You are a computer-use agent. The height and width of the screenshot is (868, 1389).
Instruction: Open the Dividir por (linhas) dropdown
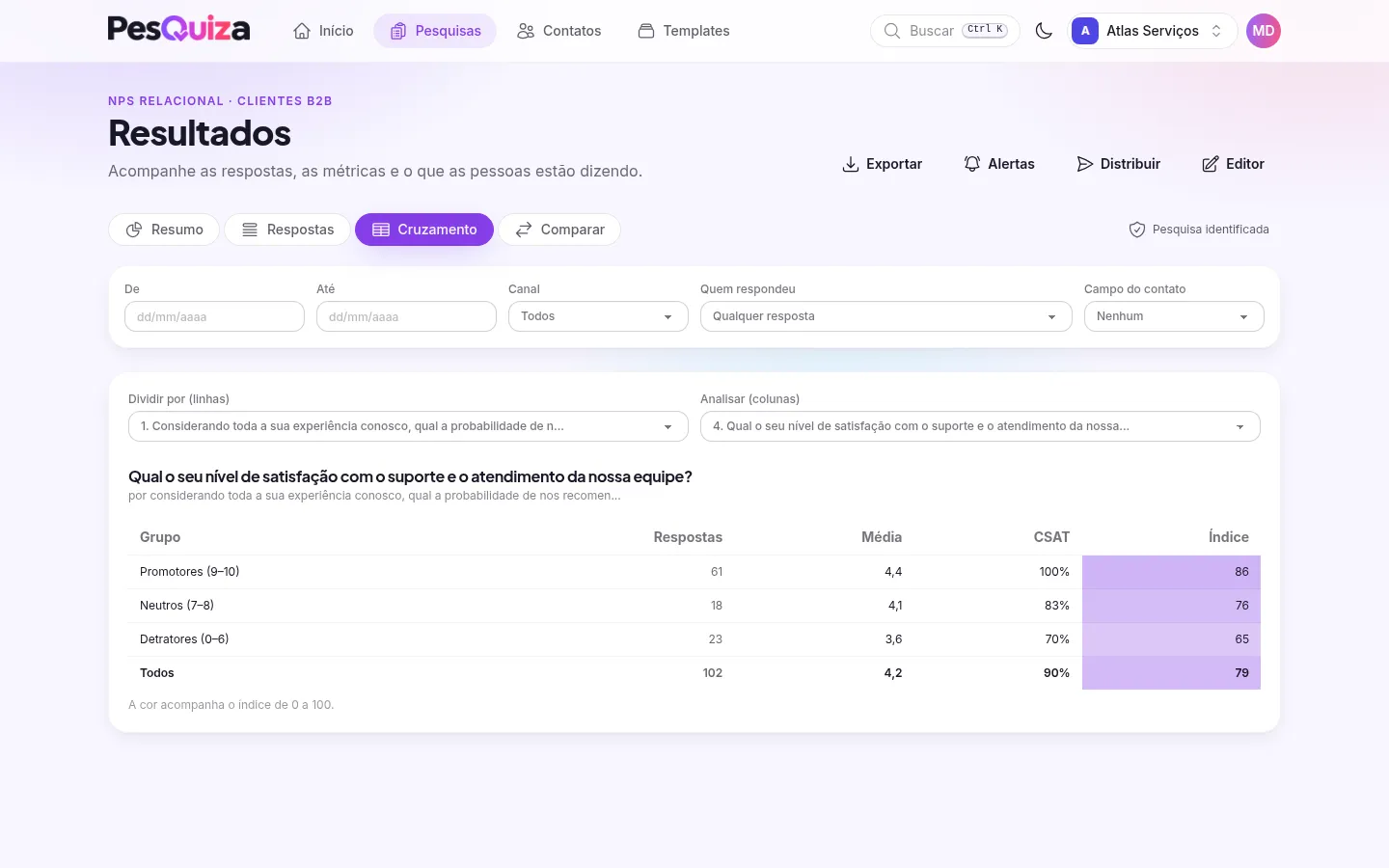(408, 426)
